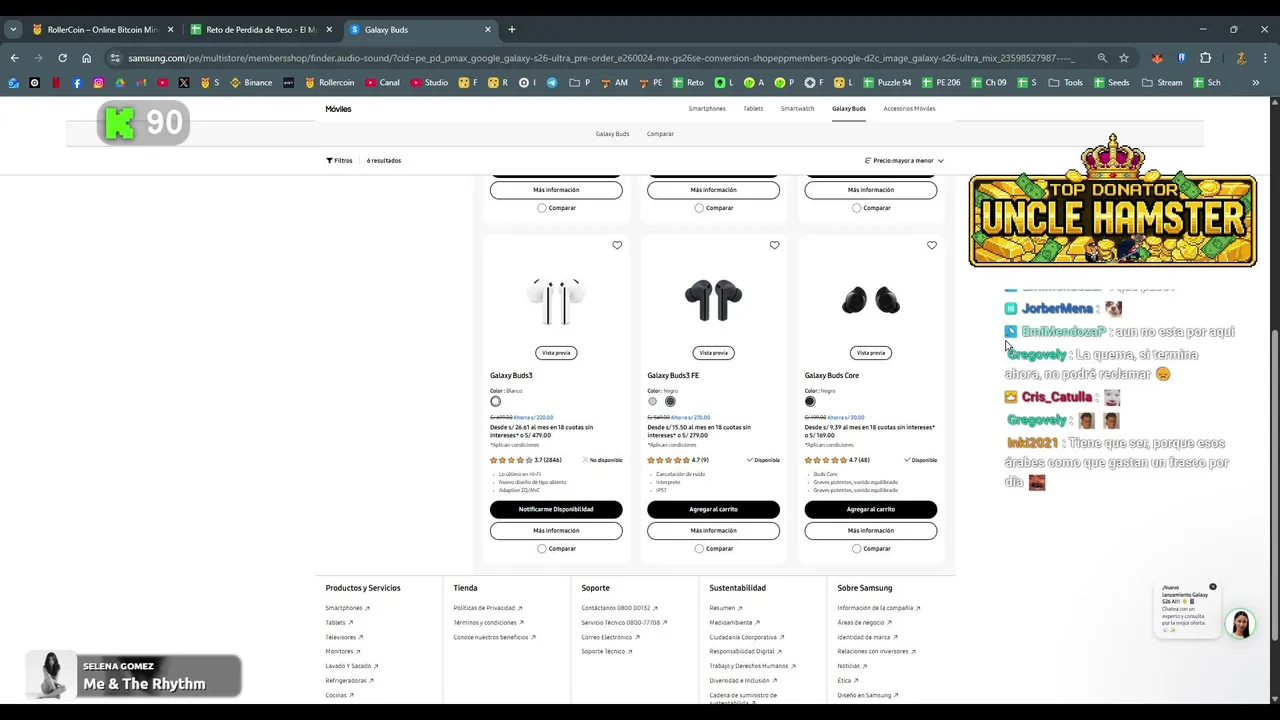Open the Comparar sub-navigation link
The image size is (1280, 720).
(x=660, y=133)
